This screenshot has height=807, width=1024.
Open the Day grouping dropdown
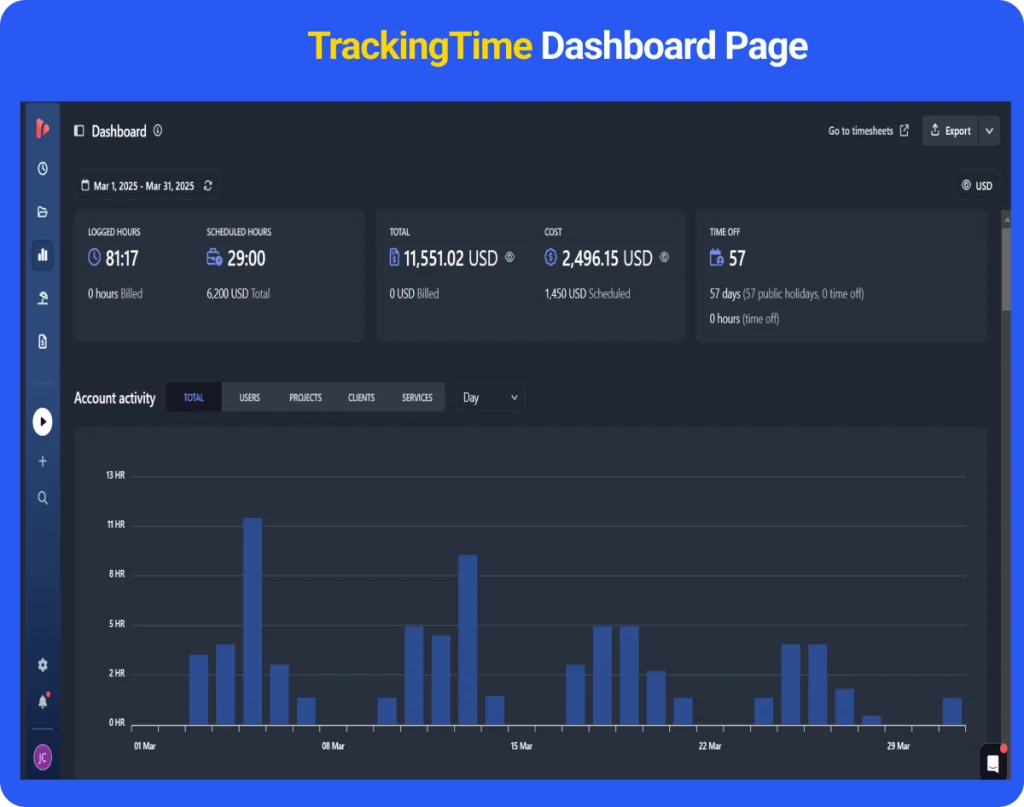tap(490, 397)
